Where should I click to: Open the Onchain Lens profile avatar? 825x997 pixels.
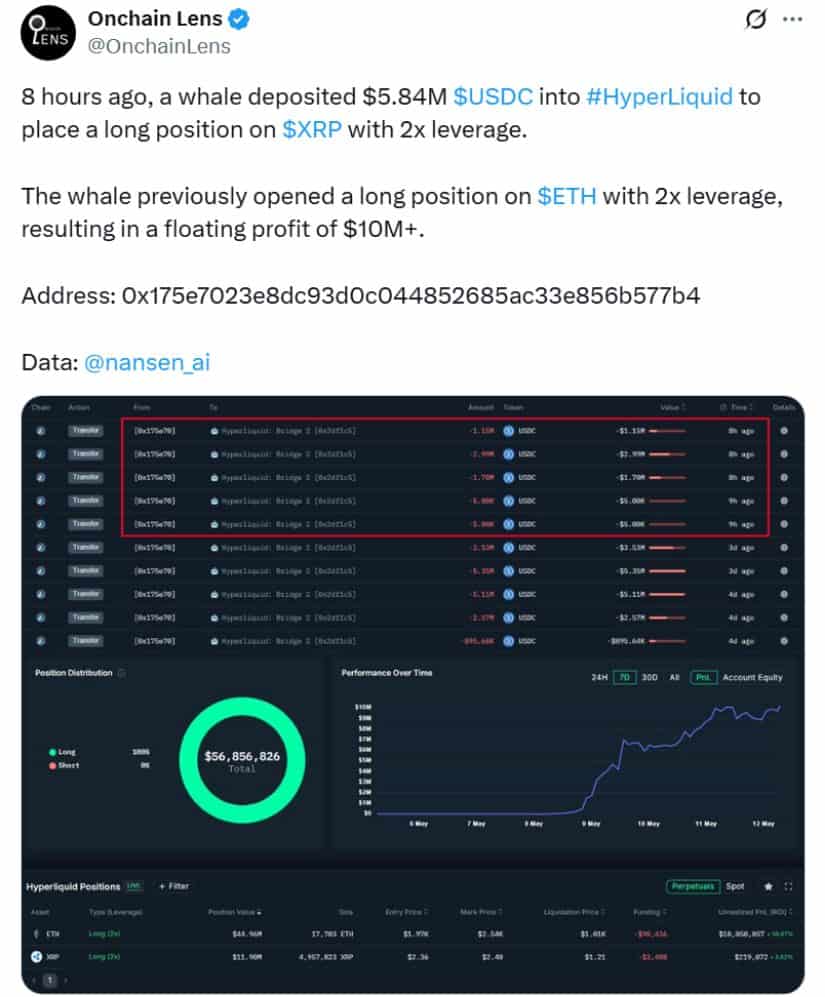[x=48, y=32]
